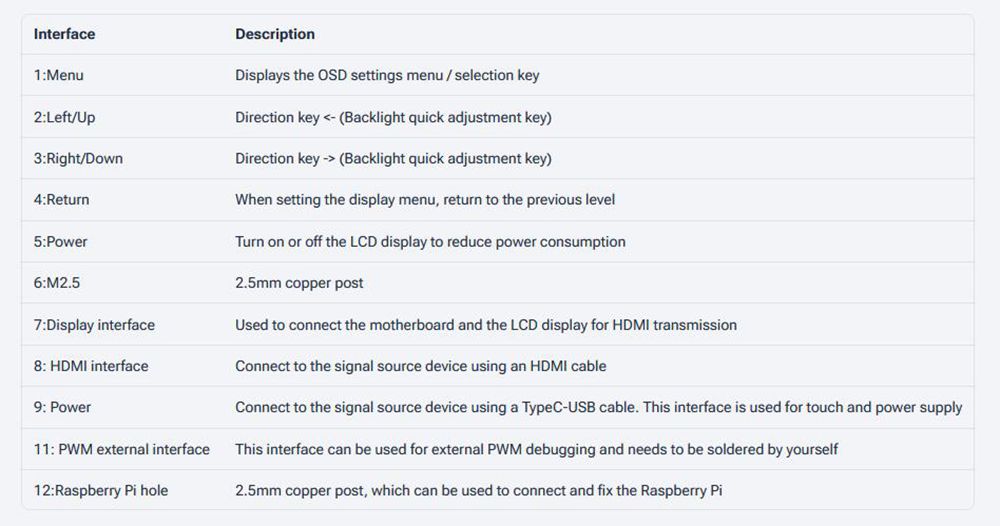Click the '2.5mm copper post' description in row 6
Viewport: 1000px width, 526px height.
click(299, 283)
